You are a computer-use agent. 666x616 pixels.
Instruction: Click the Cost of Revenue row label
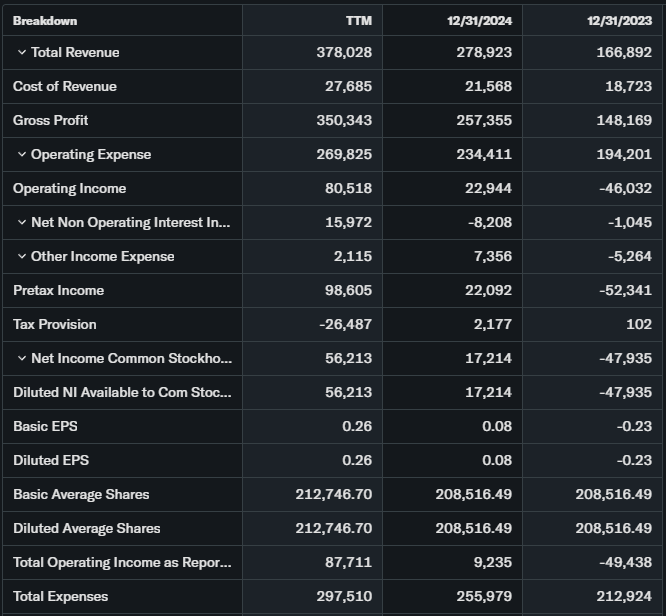tap(65, 86)
